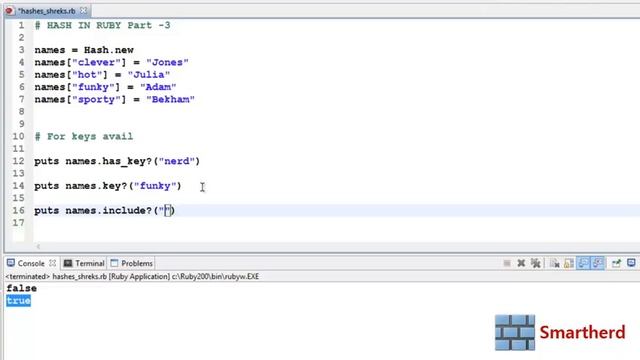Click the Problems tab icon

pos(114,263)
